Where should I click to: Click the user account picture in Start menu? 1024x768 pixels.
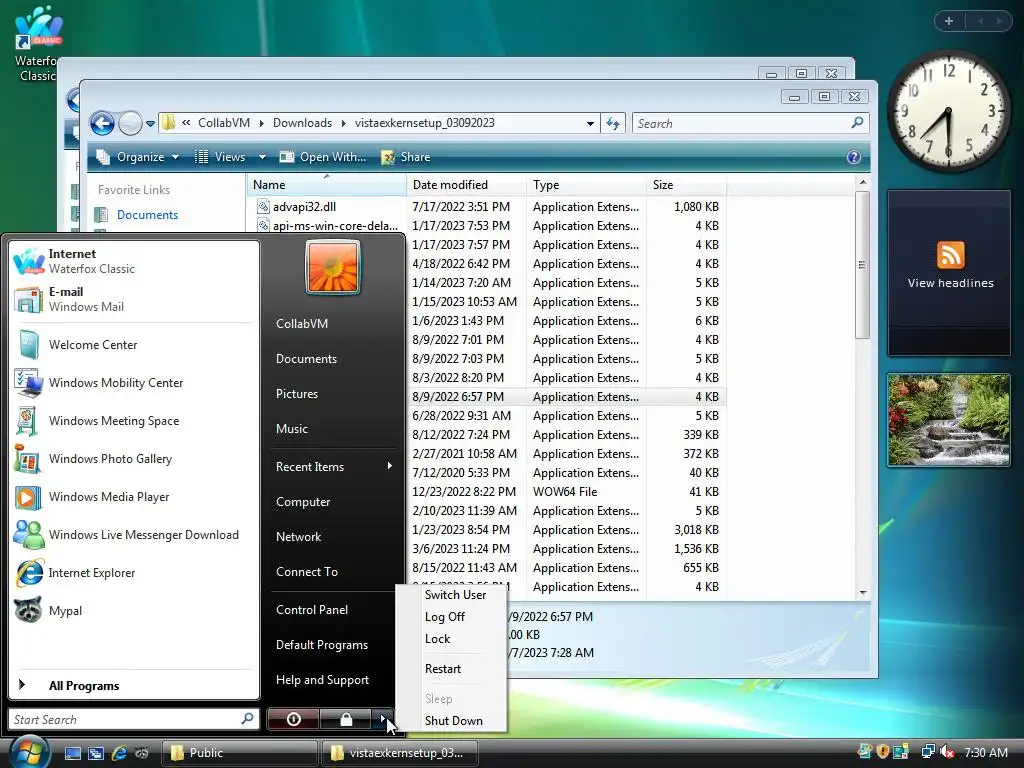tap(333, 266)
